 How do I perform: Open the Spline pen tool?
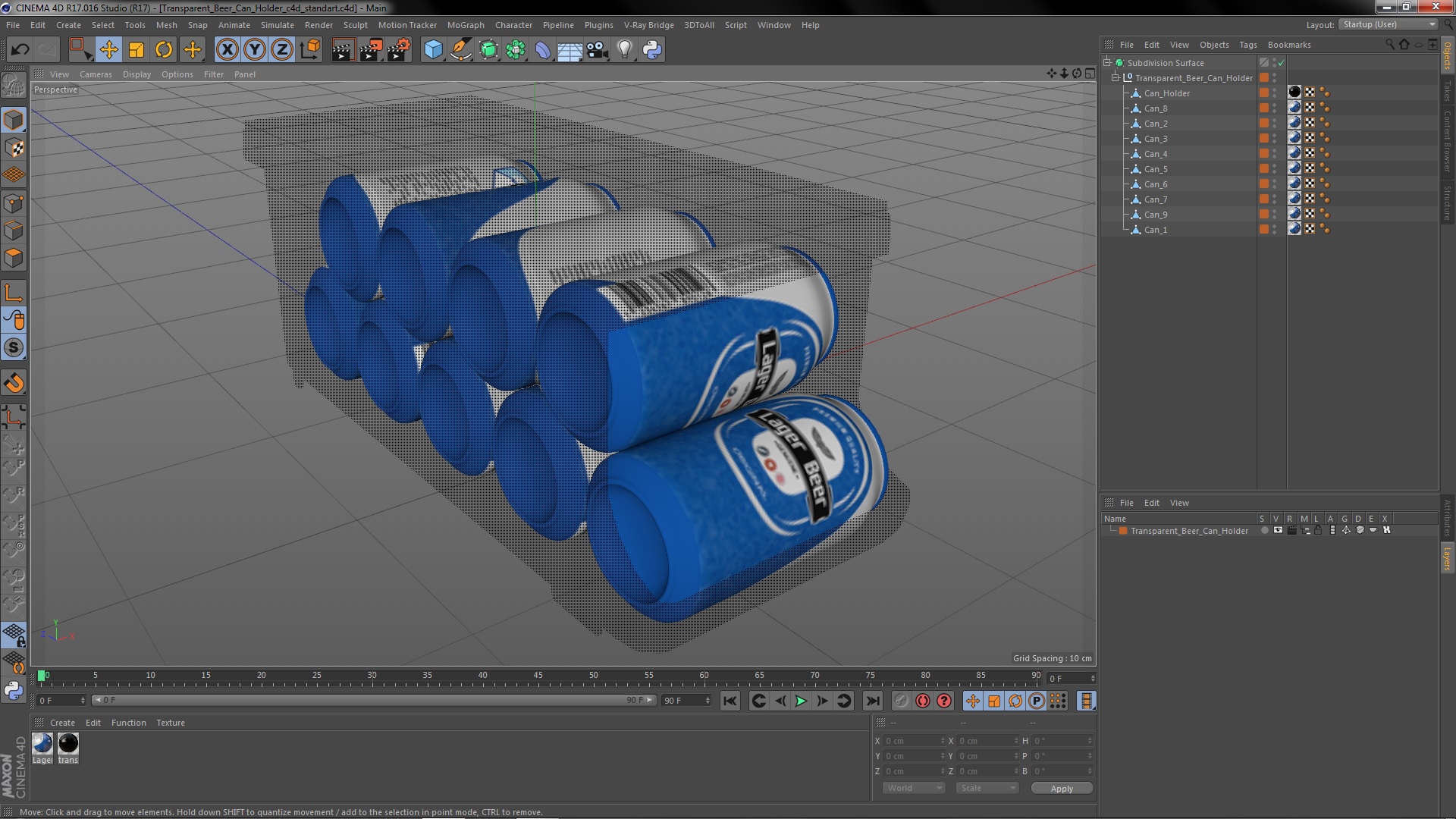click(x=460, y=50)
